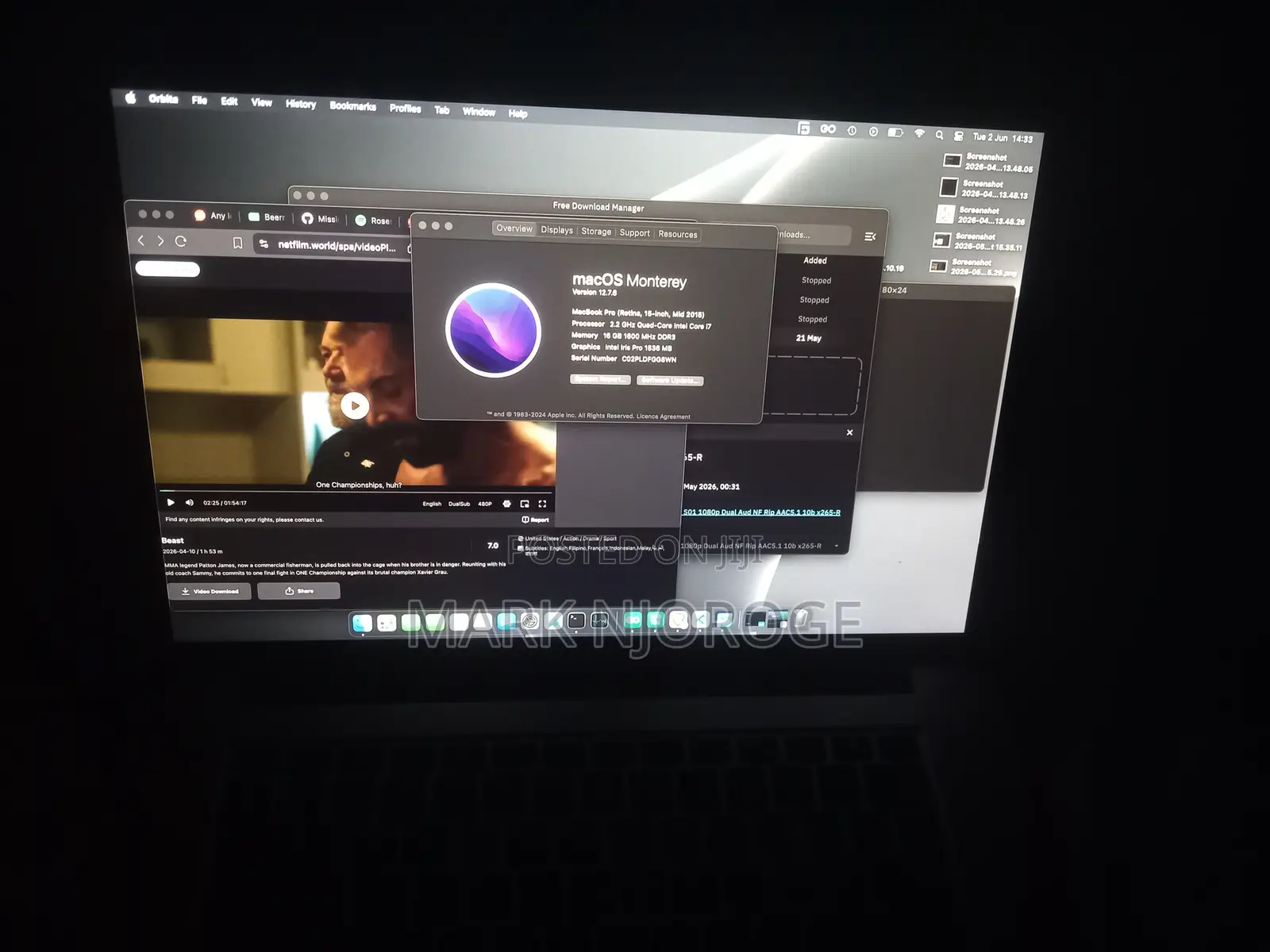Screen dimensions: 1270x952
Task: Open Screenshot 2026-04...13.48.05 desktop file
Action: click(x=987, y=163)
